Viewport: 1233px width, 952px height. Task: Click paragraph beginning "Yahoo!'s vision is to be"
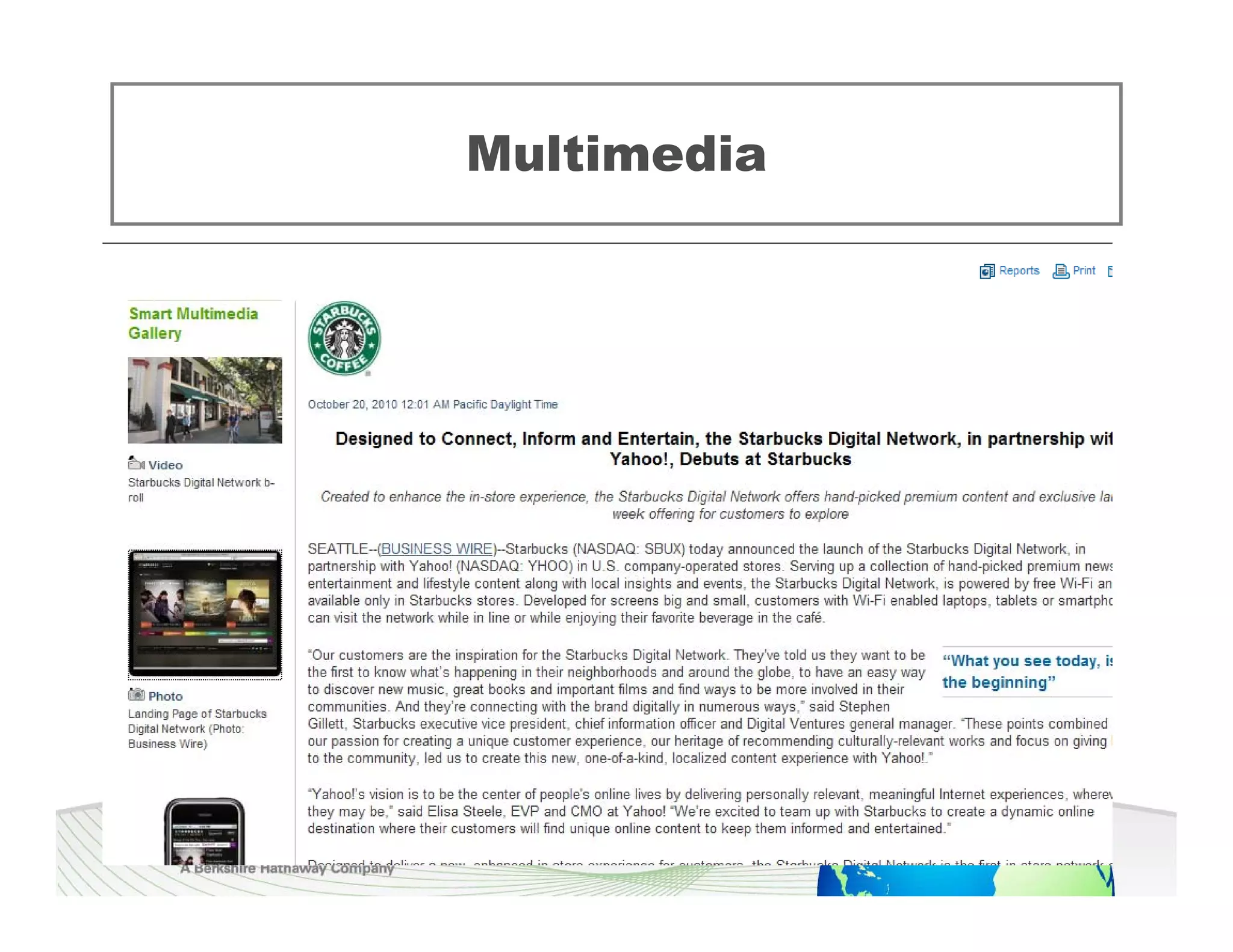click(x=710, y=812)
